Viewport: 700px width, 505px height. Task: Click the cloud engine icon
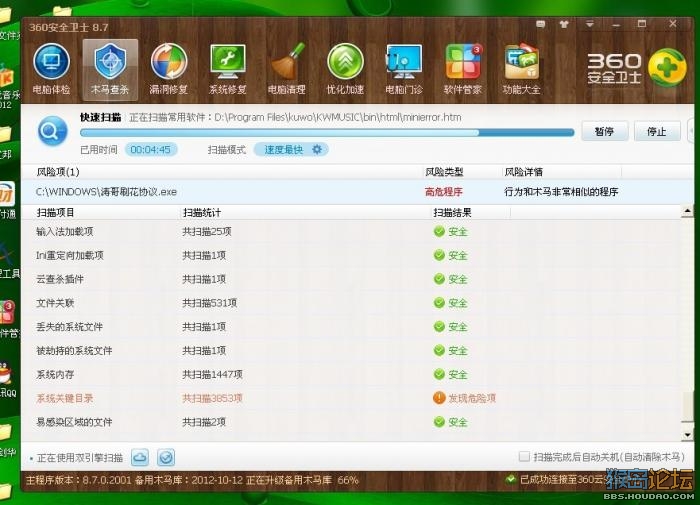[140, 457]
